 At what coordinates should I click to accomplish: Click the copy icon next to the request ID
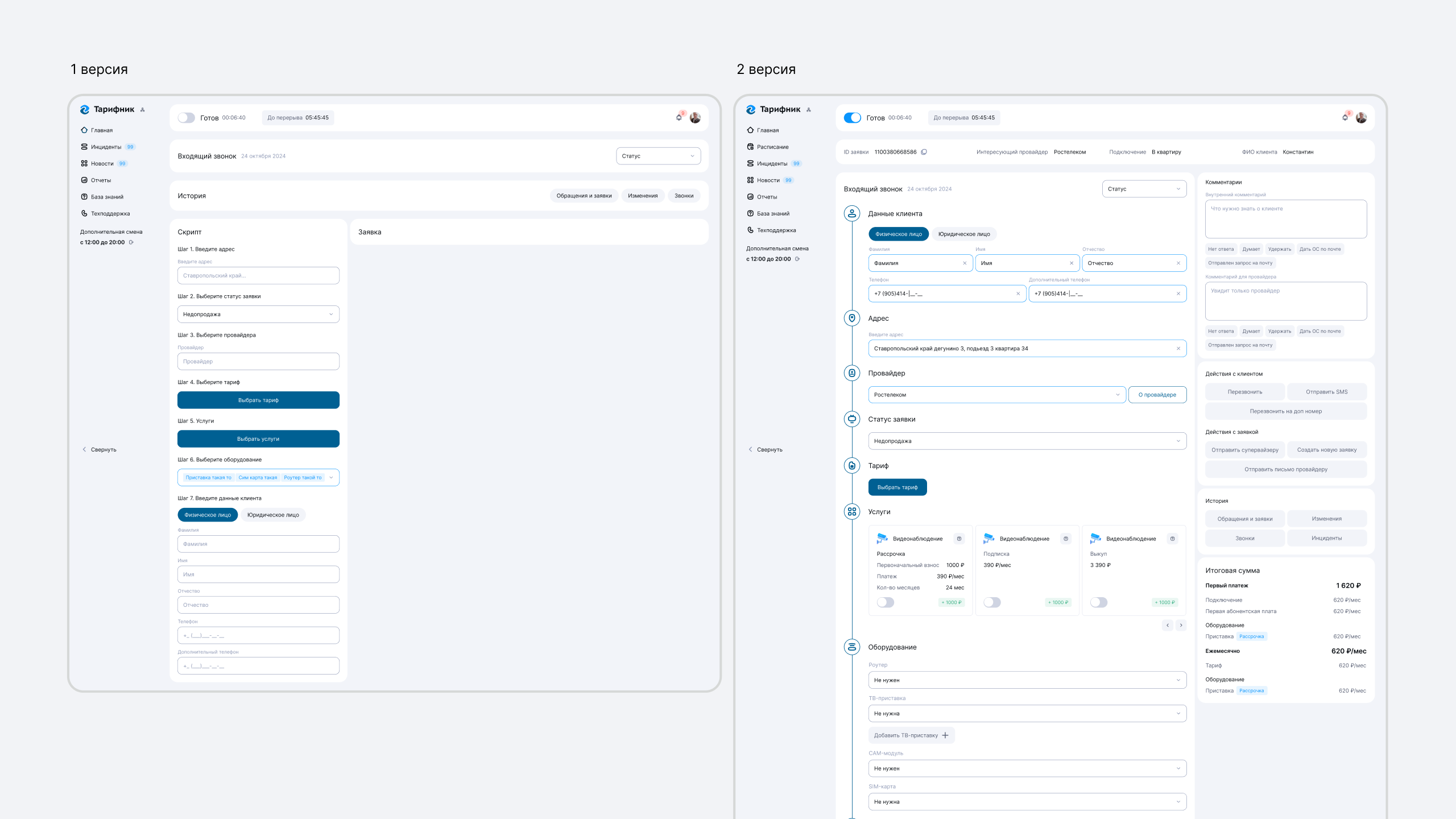(x=924, y=152)
